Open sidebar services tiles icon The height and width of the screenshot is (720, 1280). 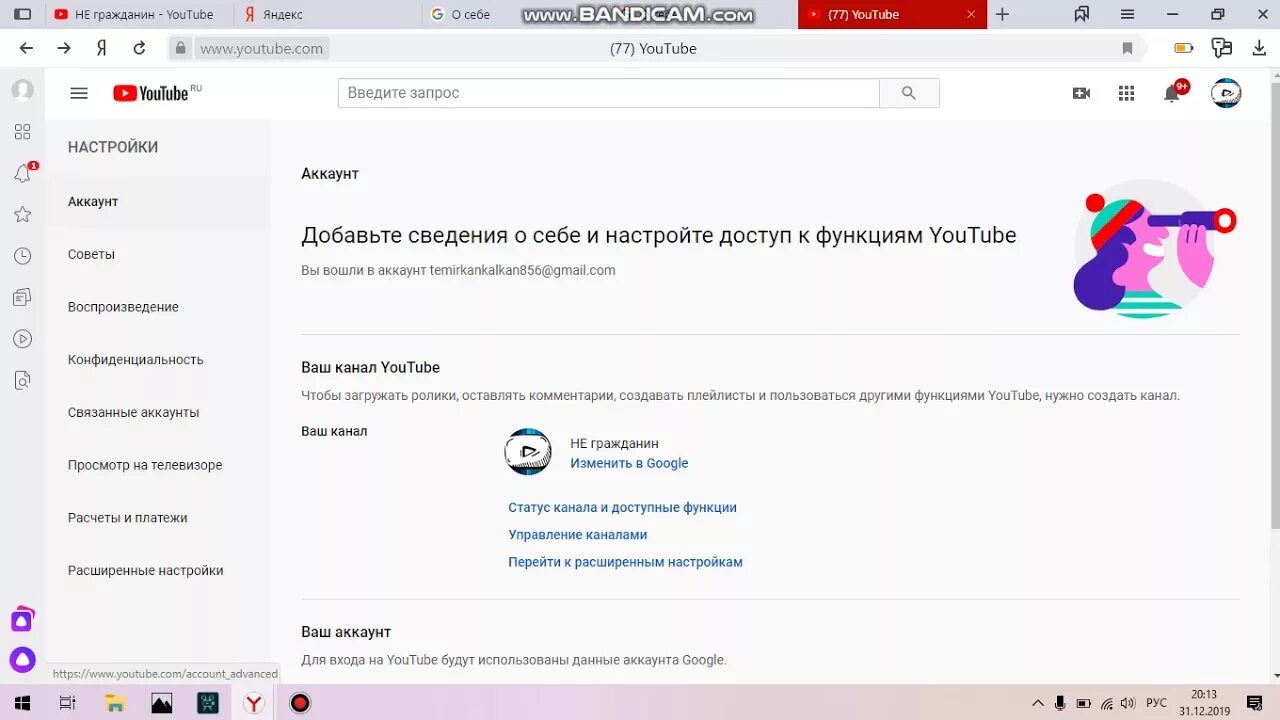click(x=22, y=132)
